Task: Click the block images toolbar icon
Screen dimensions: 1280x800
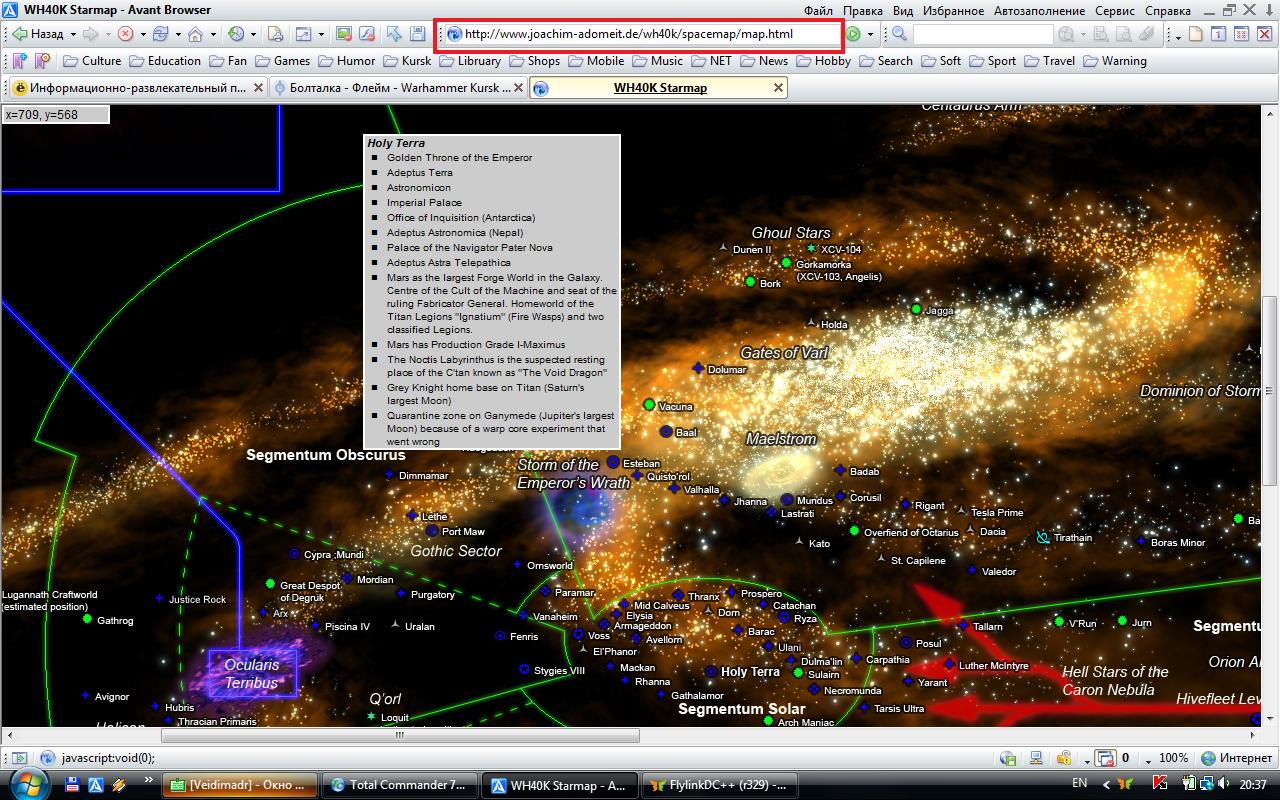Action: pos(344,34)
